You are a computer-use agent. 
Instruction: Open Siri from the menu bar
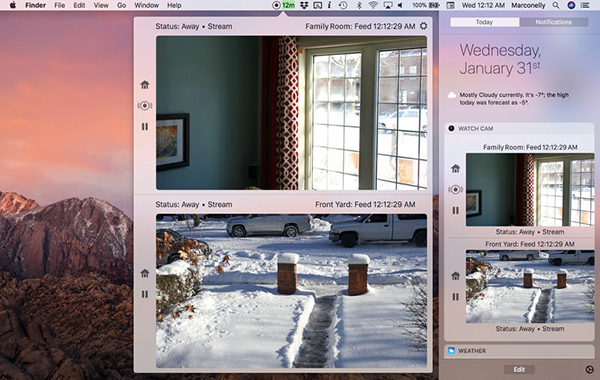tap(571, 5)
